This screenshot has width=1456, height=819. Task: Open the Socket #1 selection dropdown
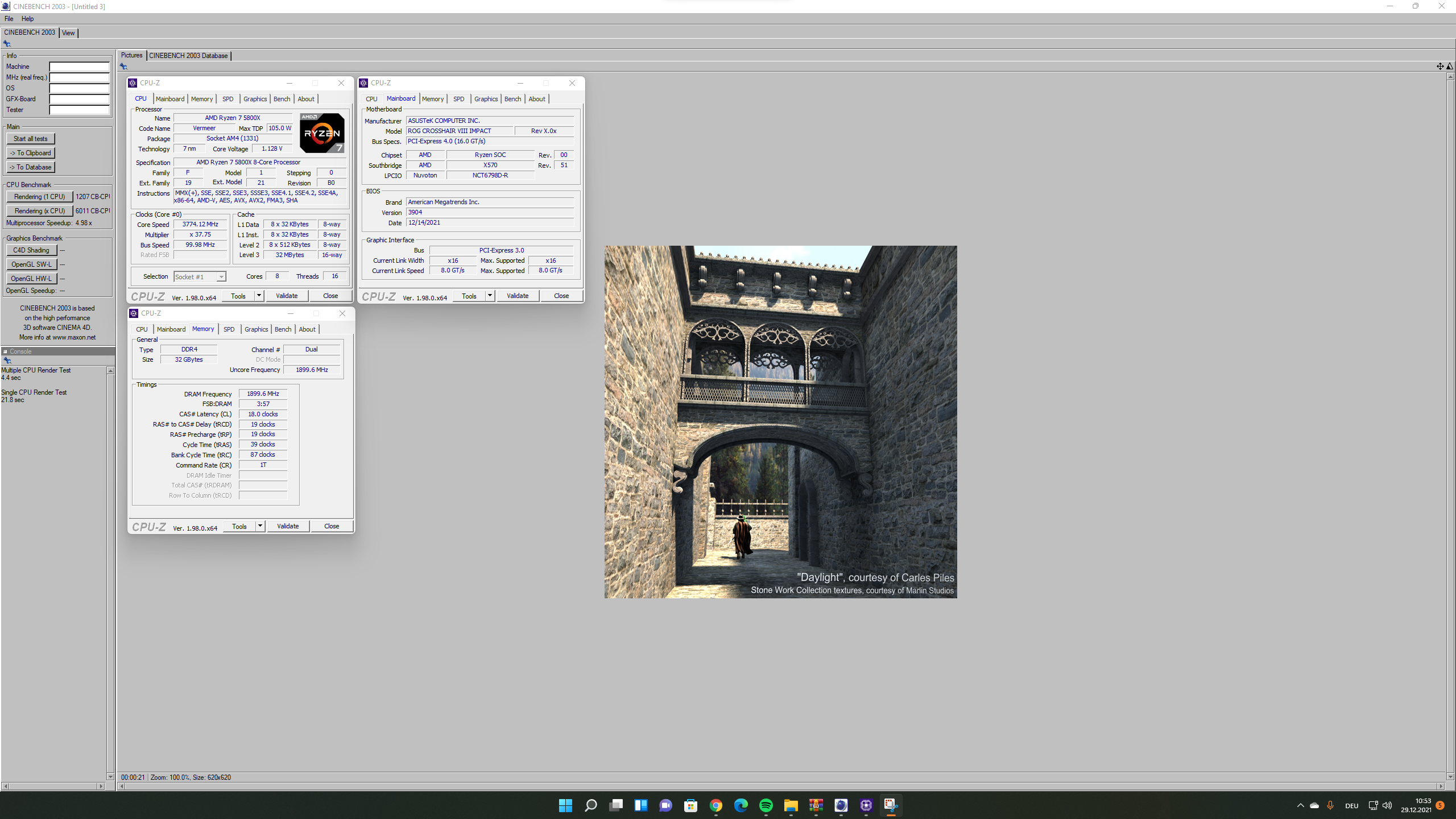[200, 277]
